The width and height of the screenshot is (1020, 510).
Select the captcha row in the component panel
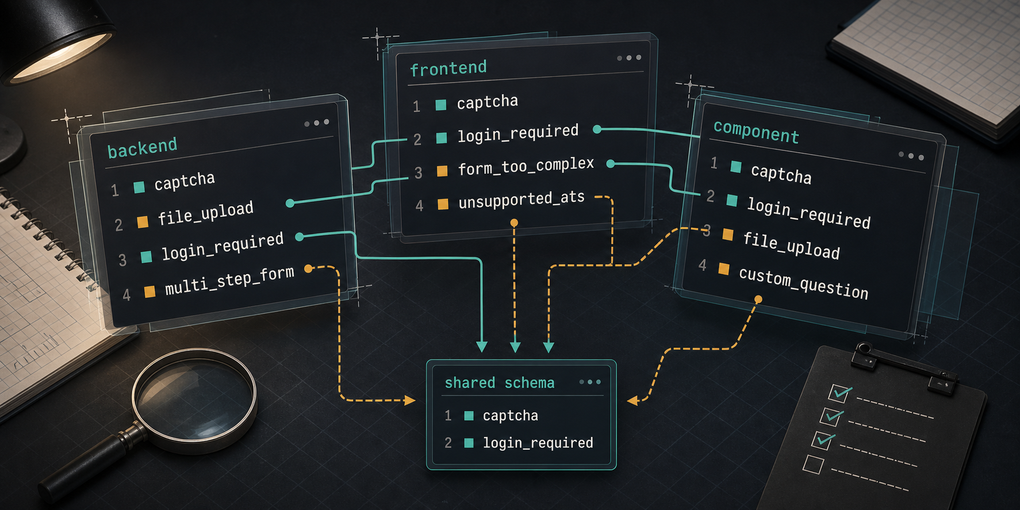(x=760, y=170)
